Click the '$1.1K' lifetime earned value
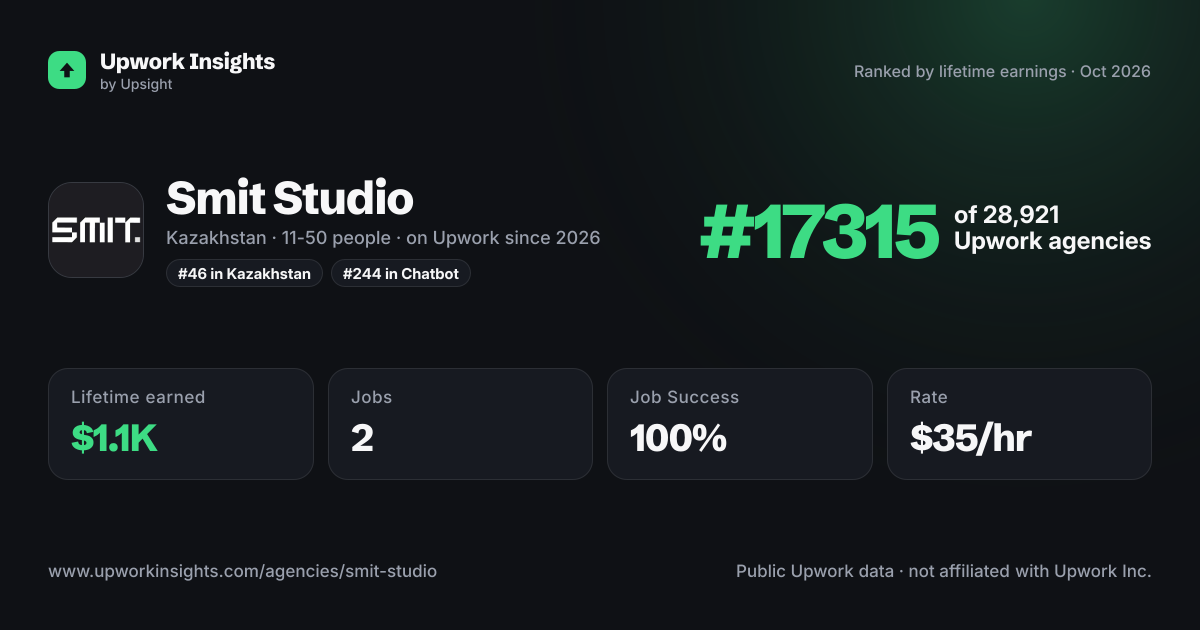 [x=114, y=437]
